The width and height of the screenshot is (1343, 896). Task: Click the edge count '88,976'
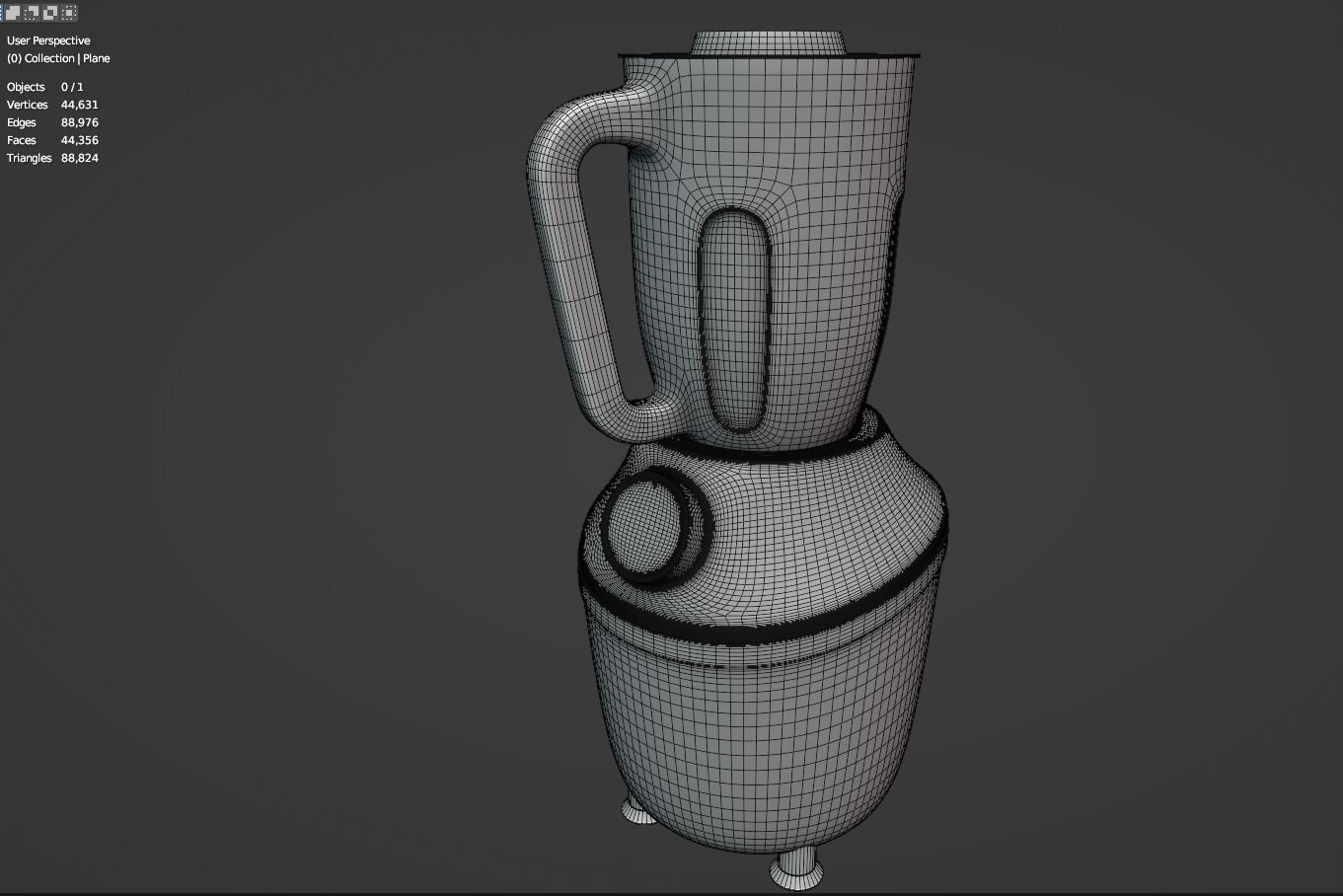tap(80, 122)
